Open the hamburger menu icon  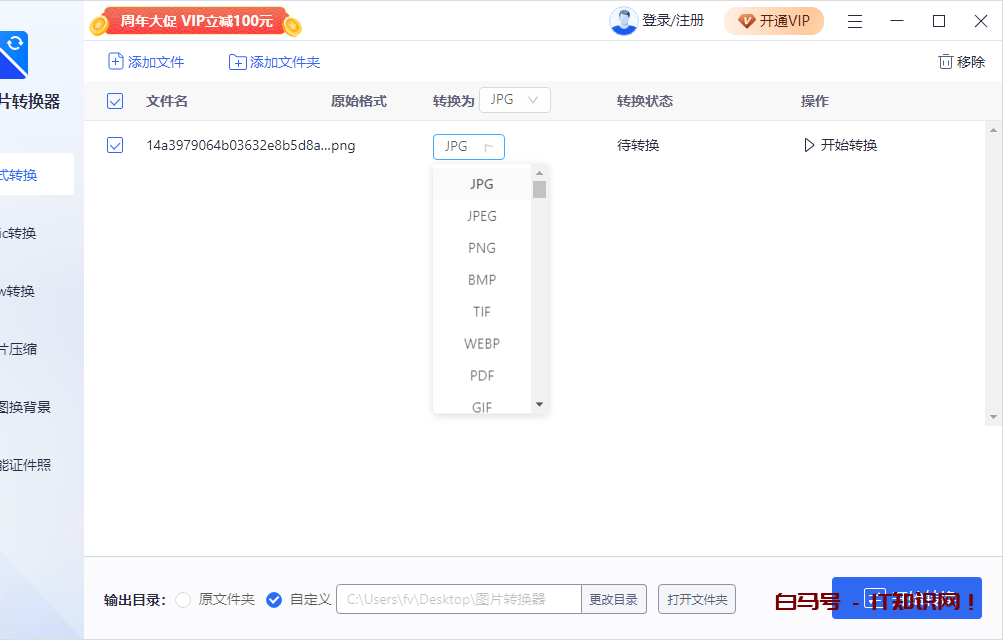[x=855, y=21]
